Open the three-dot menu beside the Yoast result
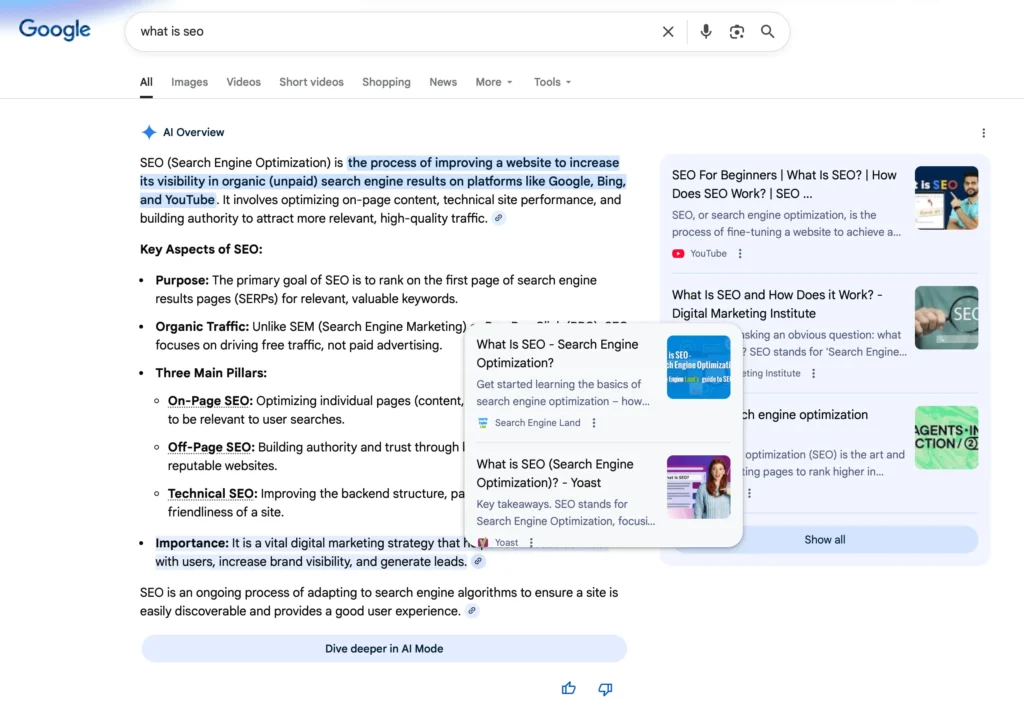This screenshot has height=712, width=1024. point(531,541)
